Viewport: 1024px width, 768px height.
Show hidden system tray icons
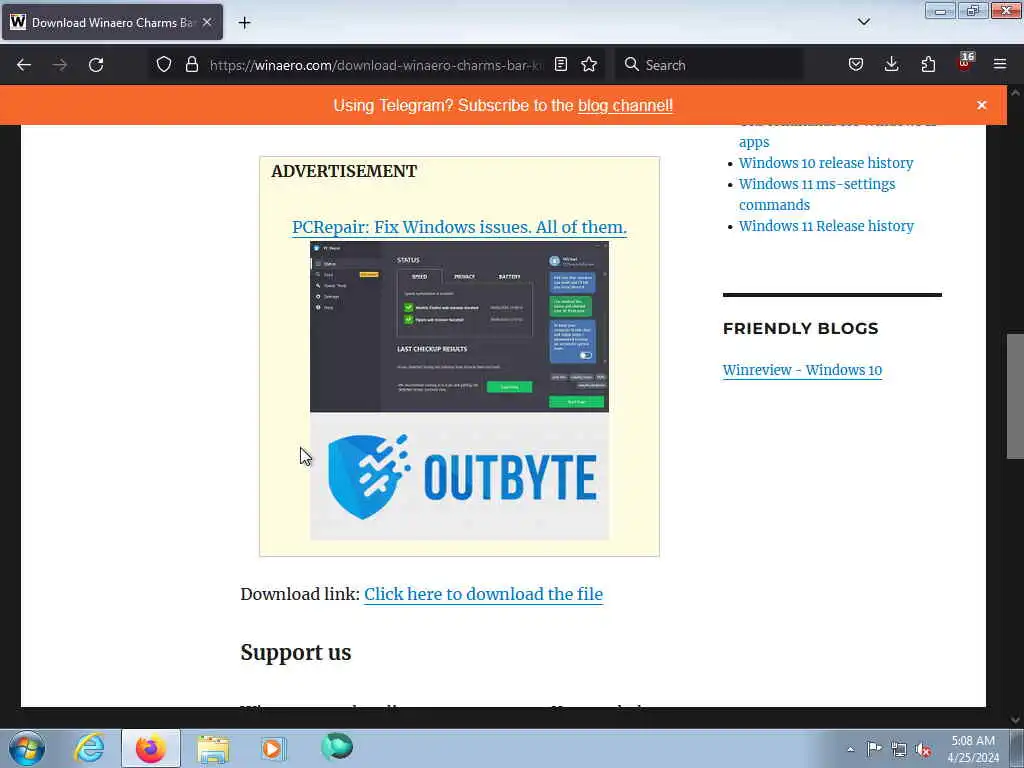(x=850, y=749)
